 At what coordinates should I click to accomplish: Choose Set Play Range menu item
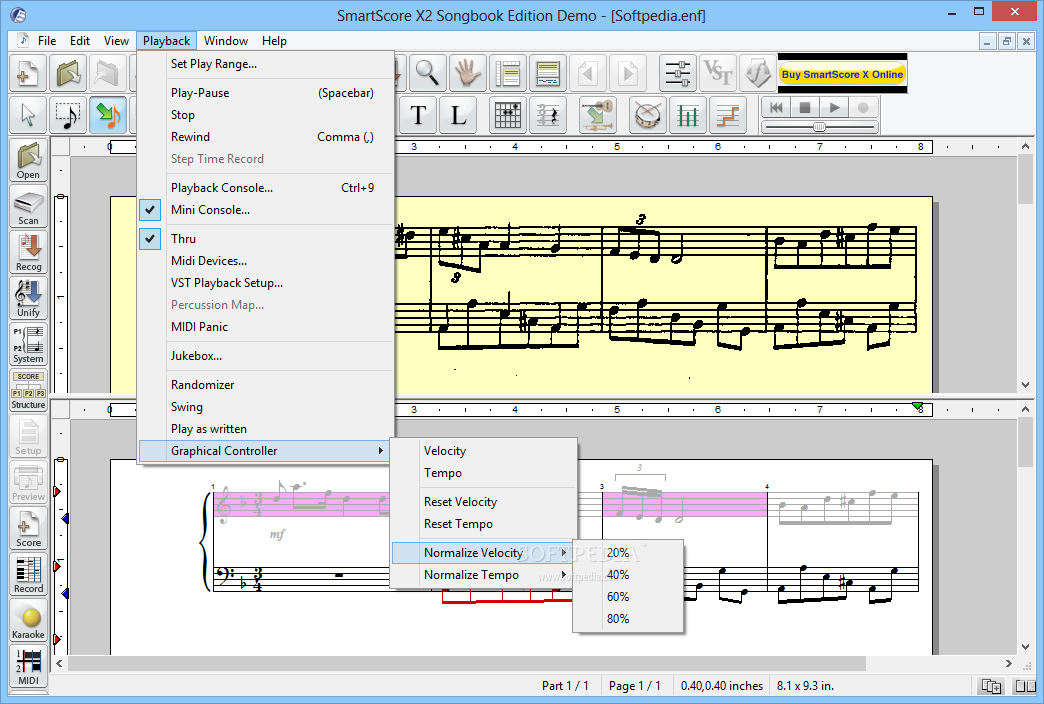point(266,64)
